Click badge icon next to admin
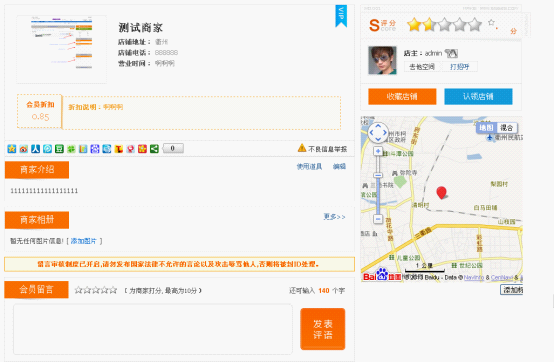Viewport: 554px width, 362px height. coord(451,53)
